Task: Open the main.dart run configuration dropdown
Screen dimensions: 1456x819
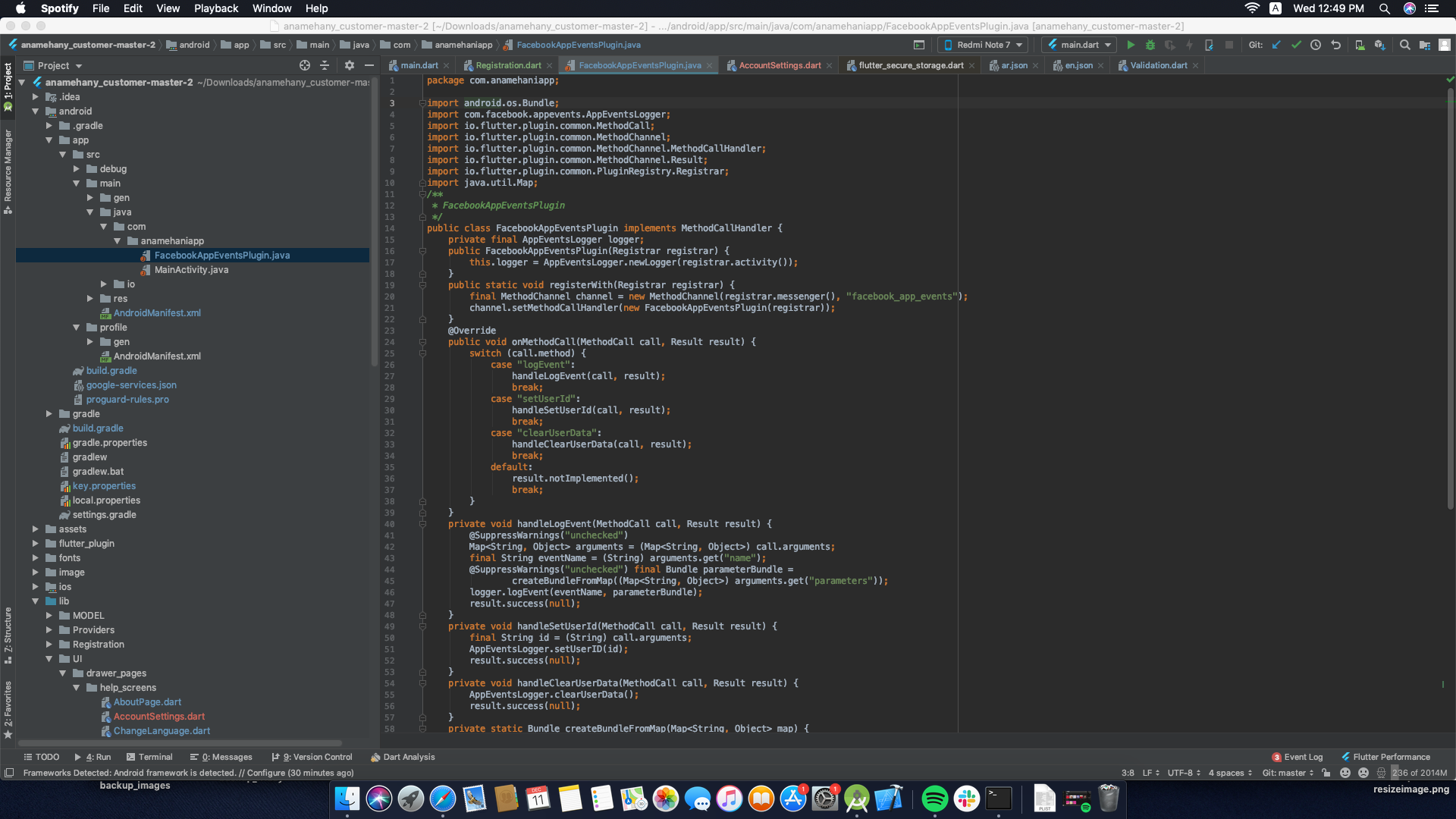Action: (1078, 45)
